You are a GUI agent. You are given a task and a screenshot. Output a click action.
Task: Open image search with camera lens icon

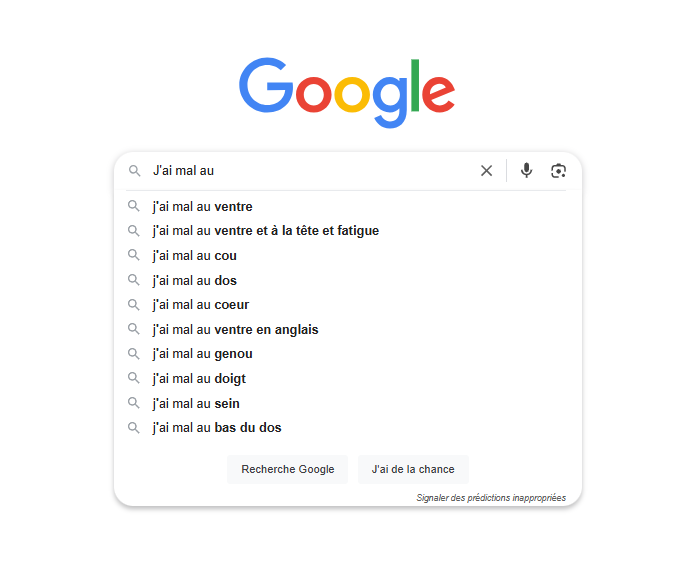[558, 171]
